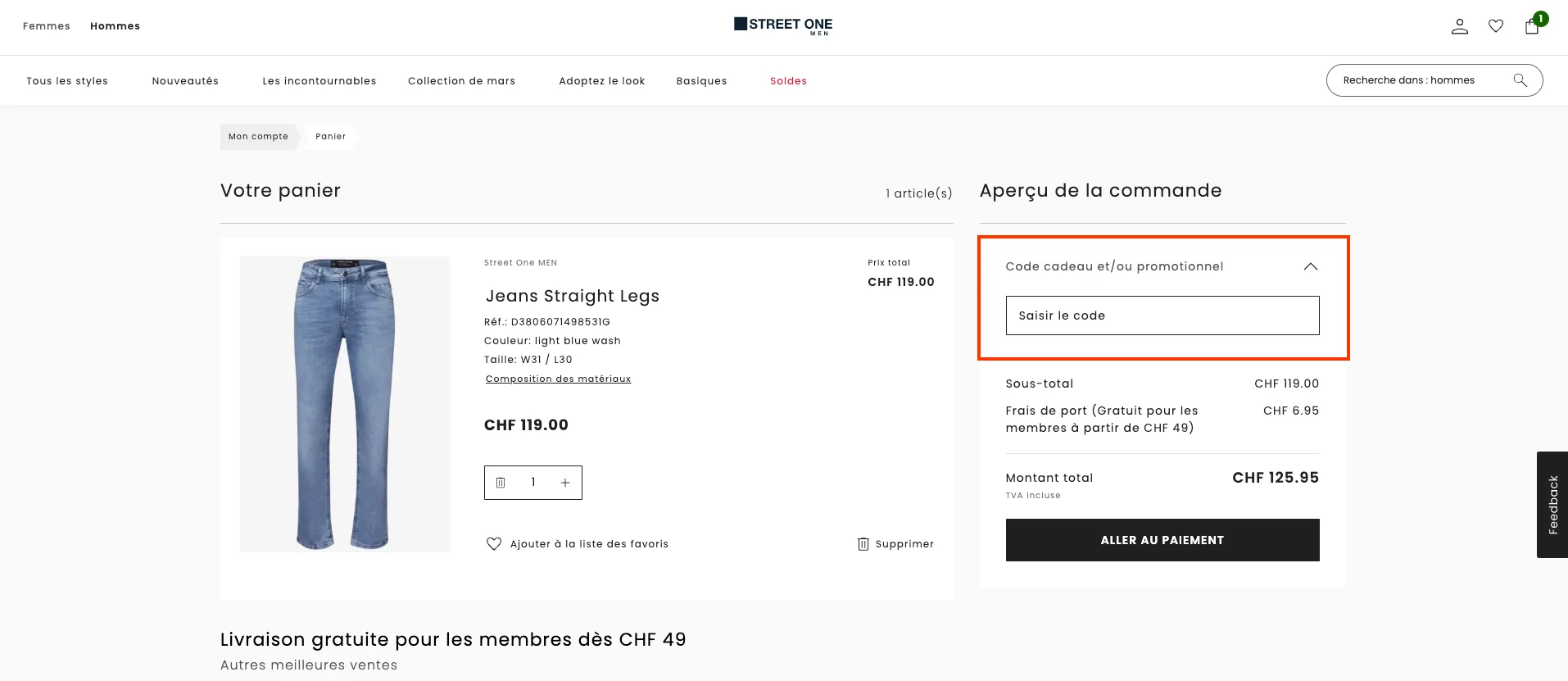Open the Jeans Straight Legs product image
Viewport: 1568px width, 681px height.
[344, 402]
